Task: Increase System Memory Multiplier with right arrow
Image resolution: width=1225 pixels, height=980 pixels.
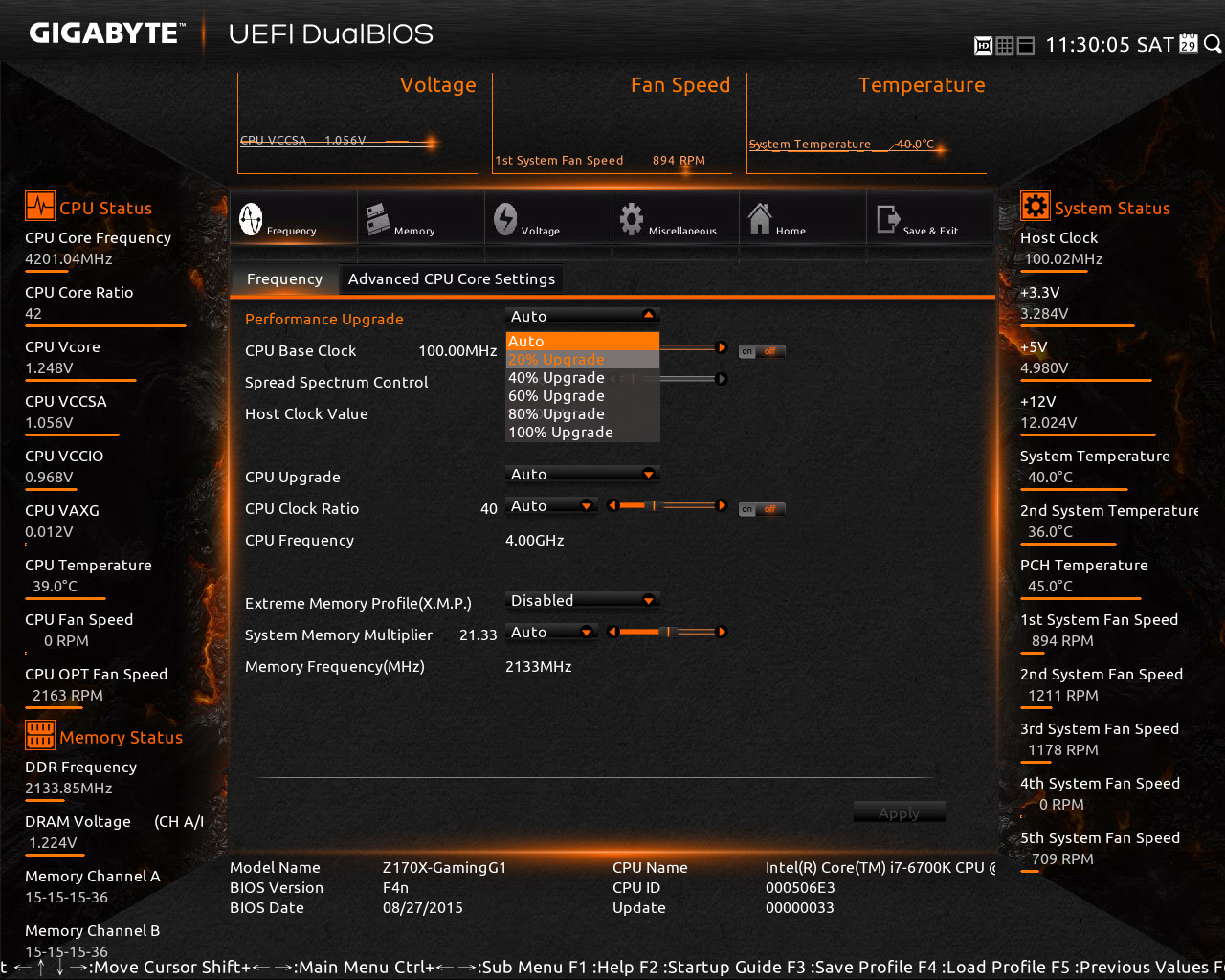Action: pos(723,632)
